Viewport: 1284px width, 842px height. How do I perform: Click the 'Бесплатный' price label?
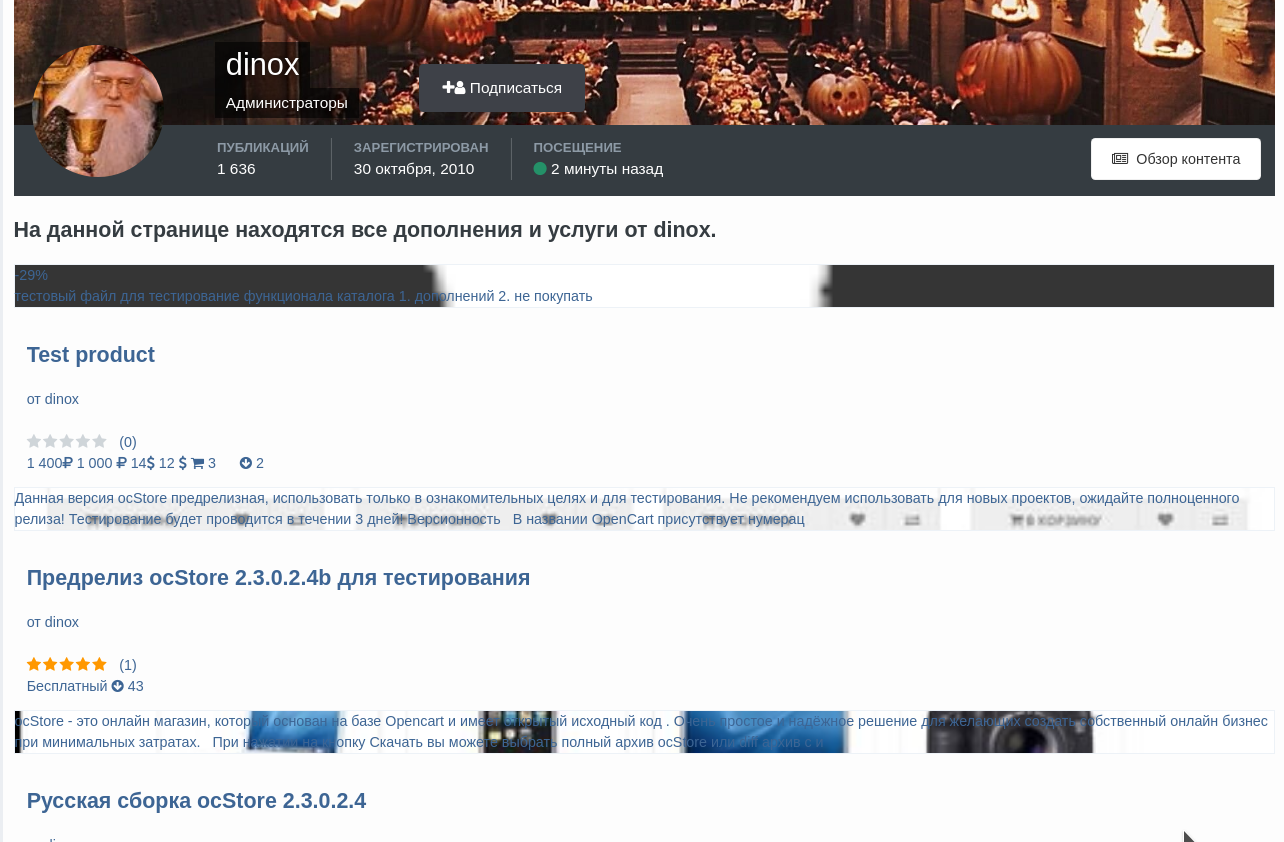(x=67, y=687)
